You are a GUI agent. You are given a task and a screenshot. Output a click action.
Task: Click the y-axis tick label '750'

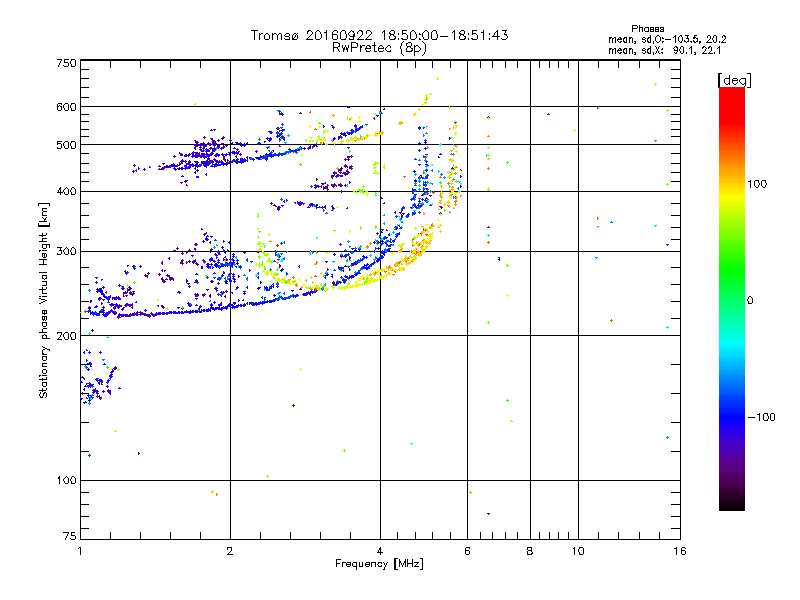click(x=66, y=63)
